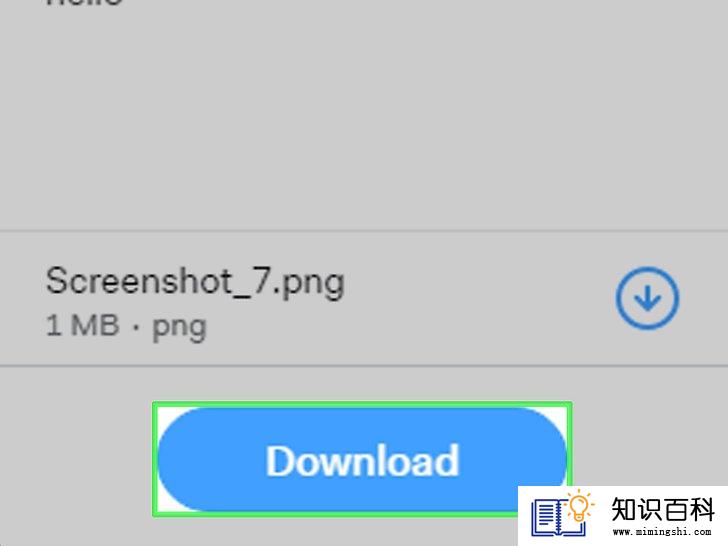Click the left rounded edge of Download button
The image size is (728, 546).
174,460
